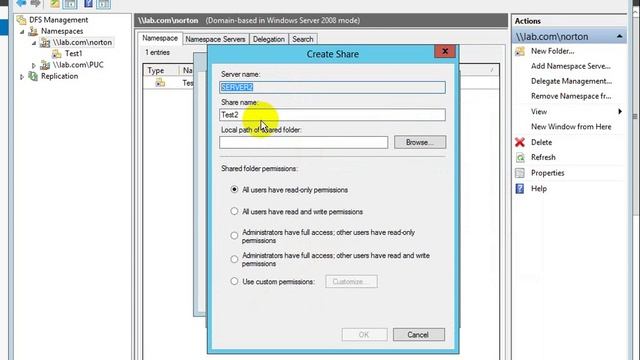Select the Replication node icon in tree
The image size is (640, 360).
pos(33,76)
